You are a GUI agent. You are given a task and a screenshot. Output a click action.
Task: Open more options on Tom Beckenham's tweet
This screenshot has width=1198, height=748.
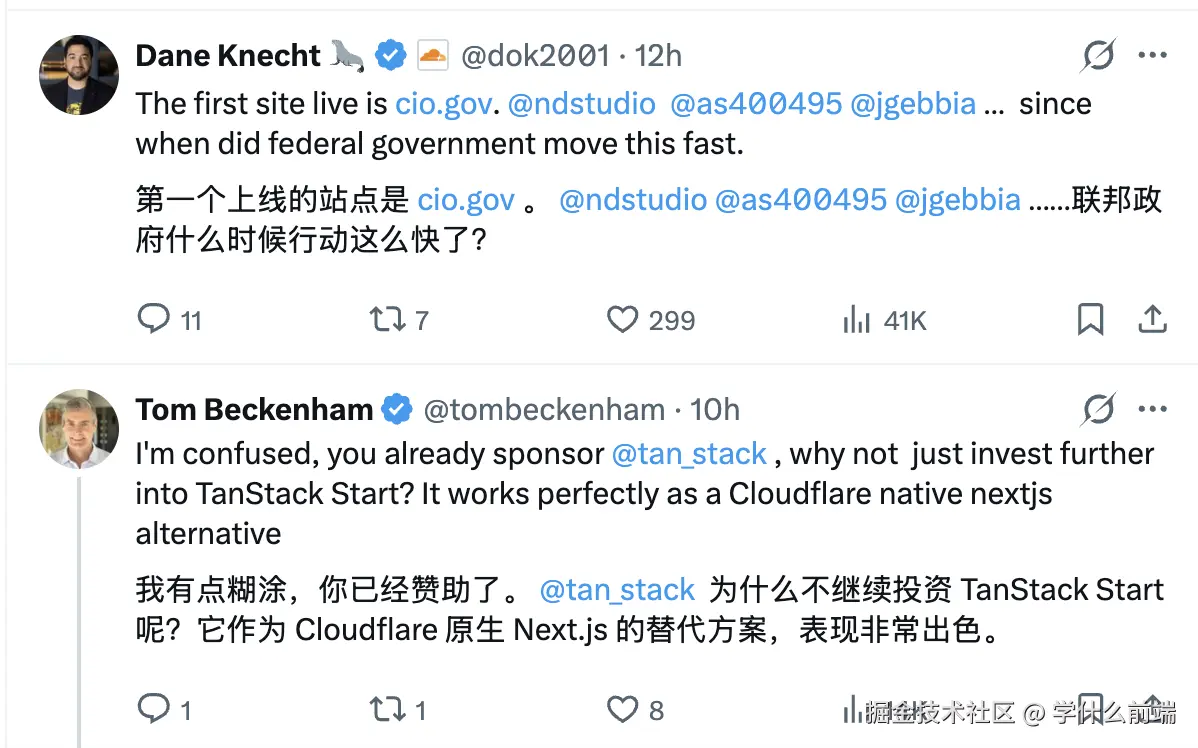[x=1153, y=409]
